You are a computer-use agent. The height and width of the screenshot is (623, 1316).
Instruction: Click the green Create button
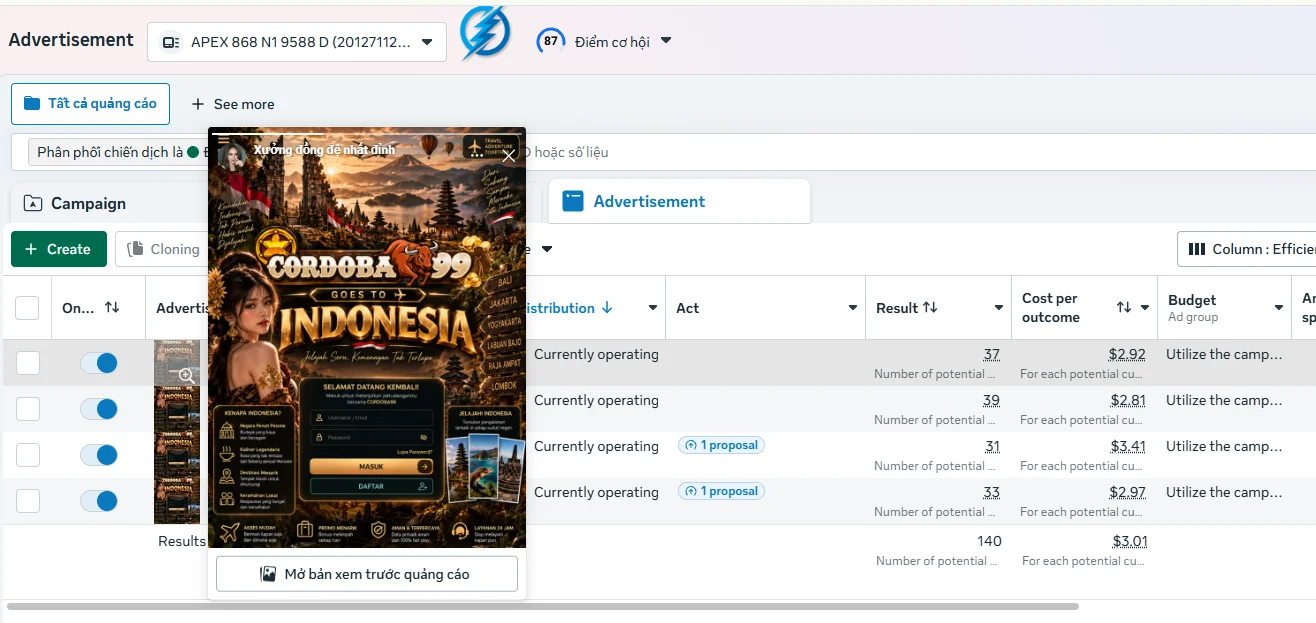tap(59, 249)
